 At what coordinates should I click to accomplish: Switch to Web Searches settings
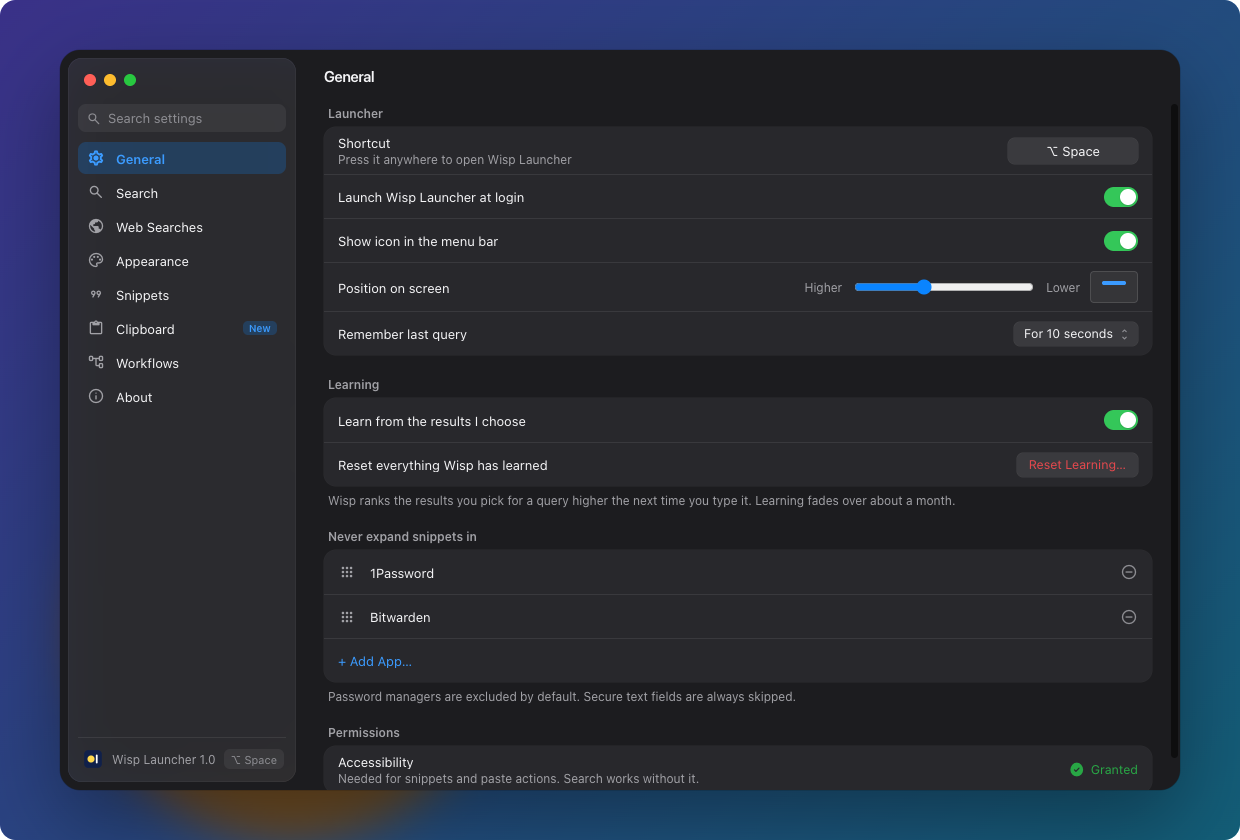[x=182, y=227]
